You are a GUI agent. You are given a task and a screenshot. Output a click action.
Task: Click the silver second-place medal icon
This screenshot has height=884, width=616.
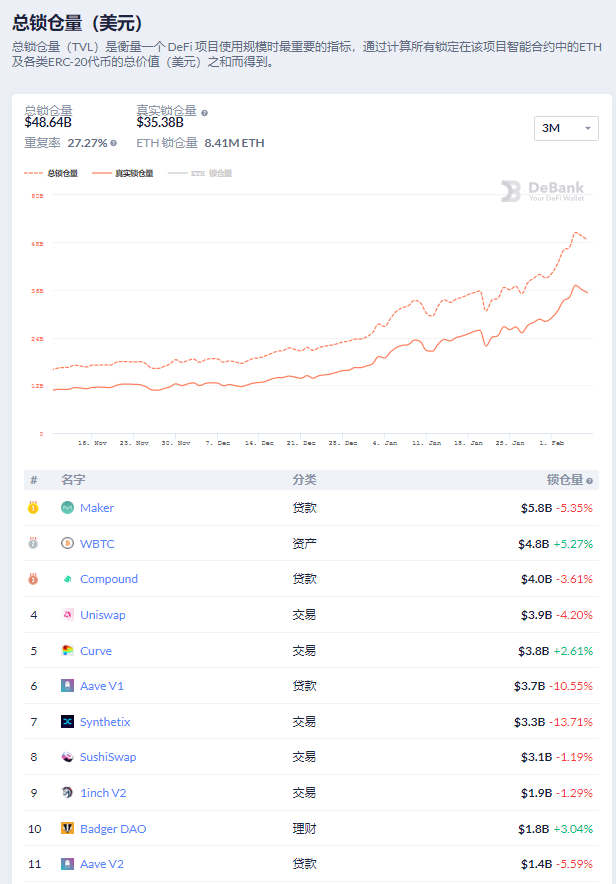[x=33, y=543]
